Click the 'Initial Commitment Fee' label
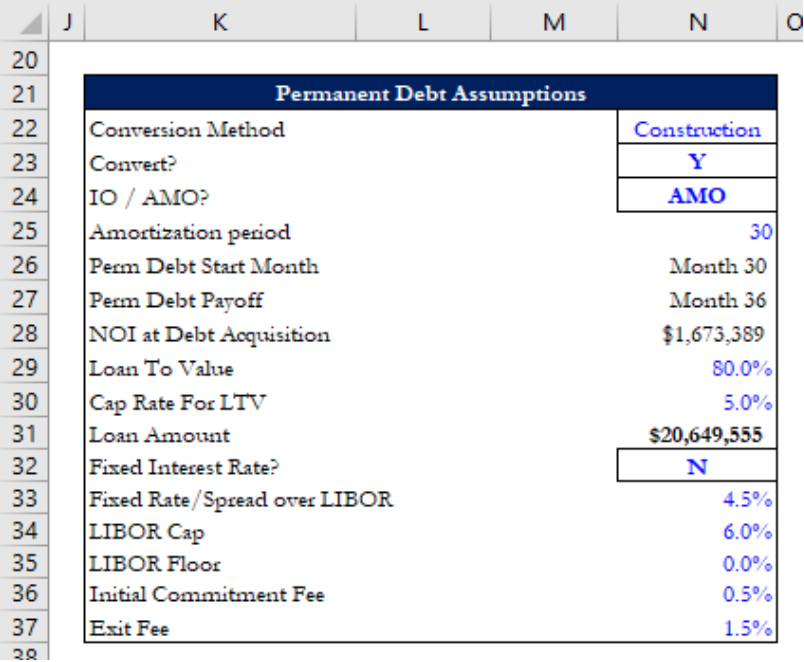The image size is (804, 662). 207,594
